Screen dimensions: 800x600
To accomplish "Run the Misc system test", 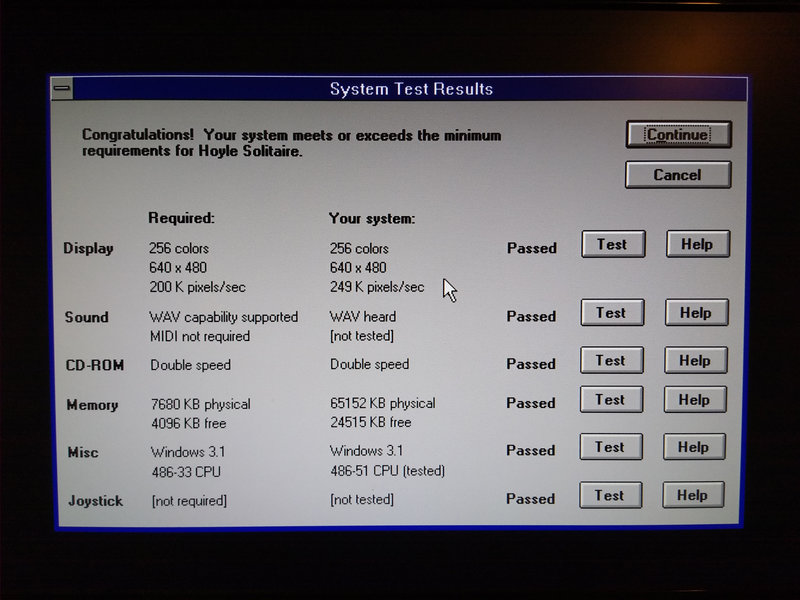I will (610, 448).
